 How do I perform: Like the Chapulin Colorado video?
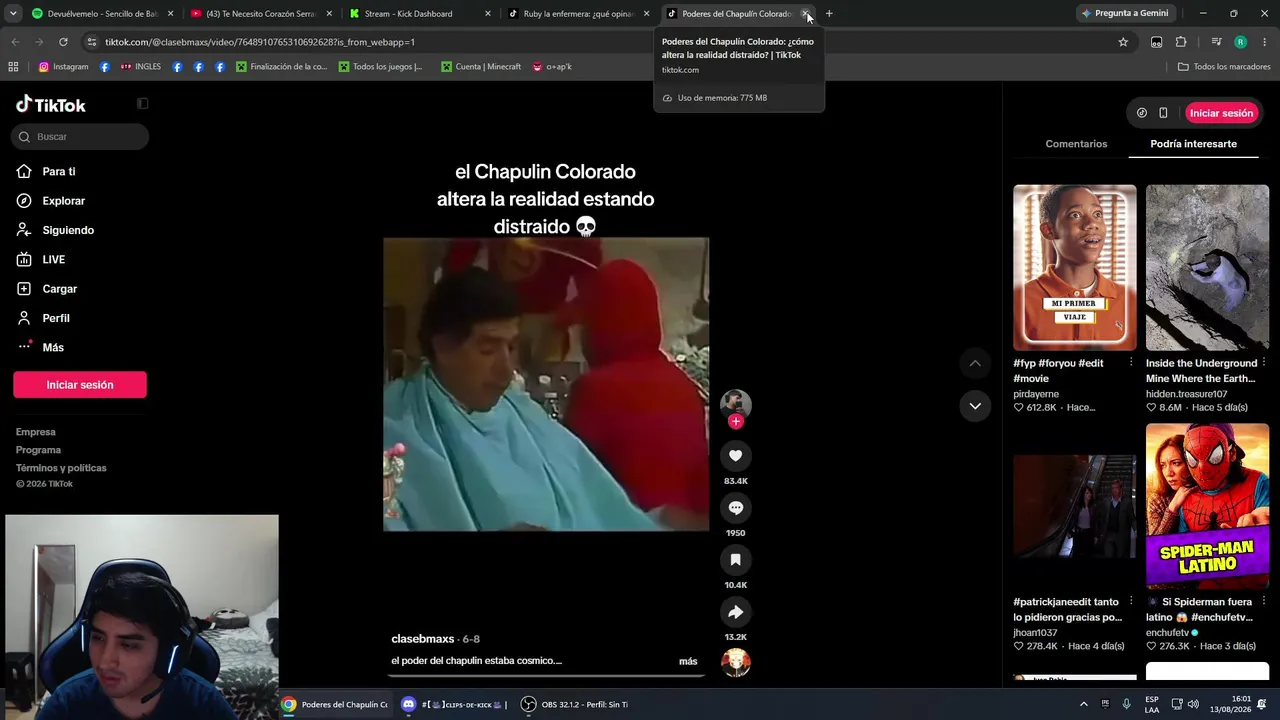point(735,456)
